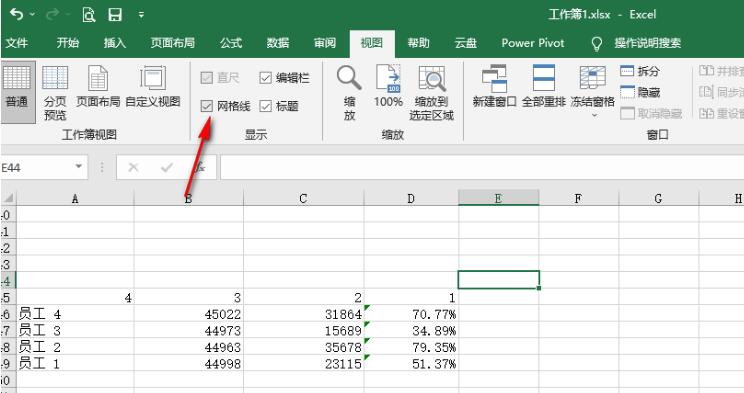Open the Formulas (公式) tab
Image resolution: width=744 pixels, height=393 pixels.
point(231,43)
